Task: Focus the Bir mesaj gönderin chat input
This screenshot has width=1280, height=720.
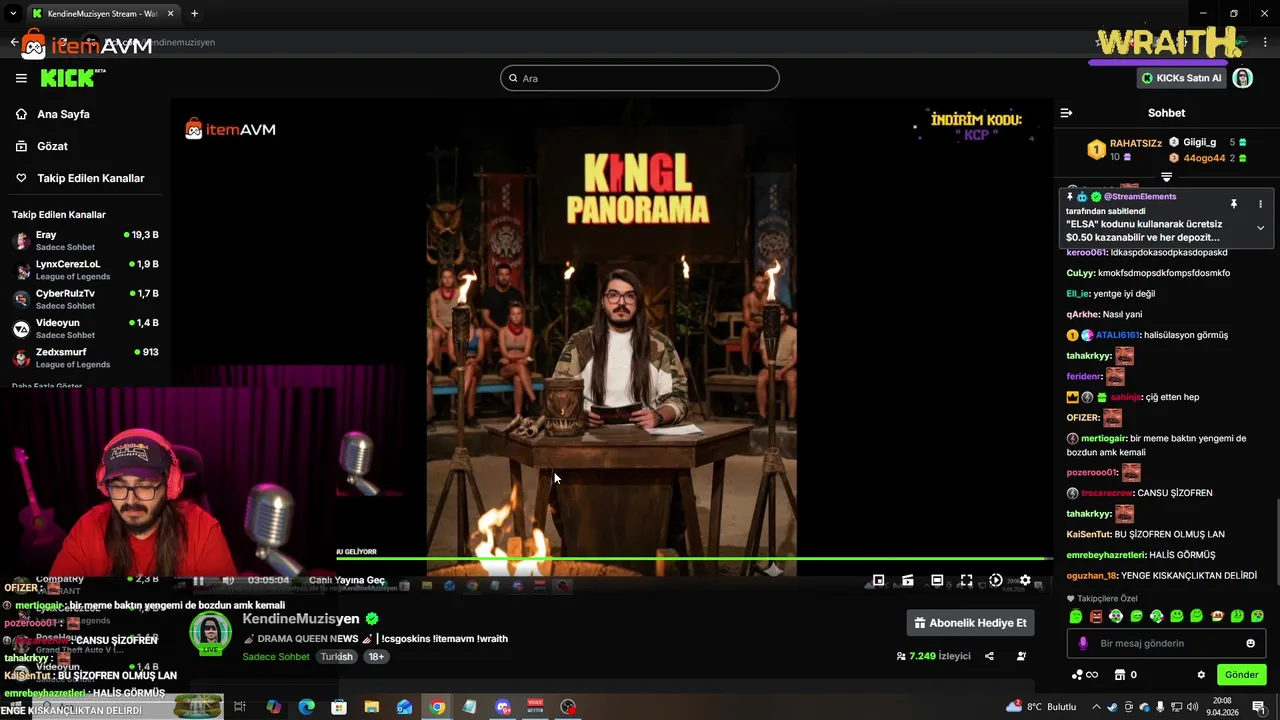Action: [x=1166, y=643]
